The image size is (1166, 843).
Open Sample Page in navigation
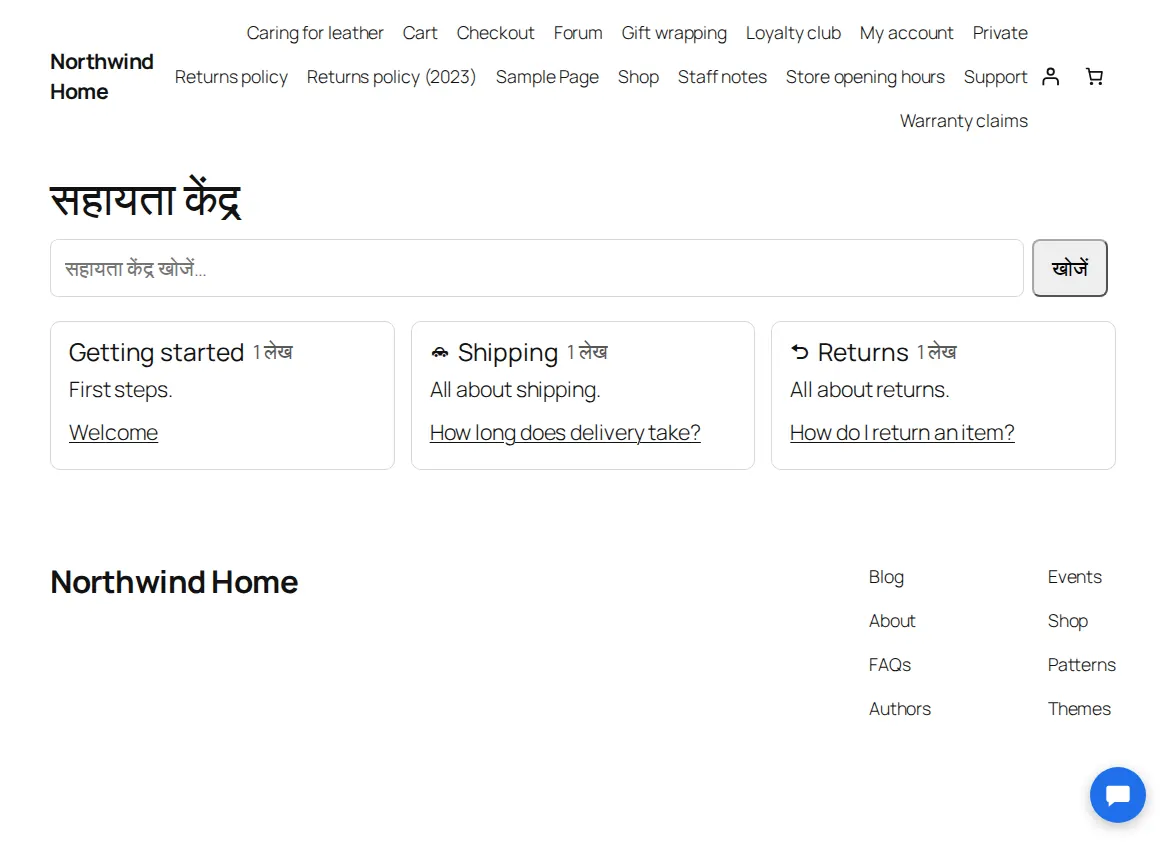[547, 77]
